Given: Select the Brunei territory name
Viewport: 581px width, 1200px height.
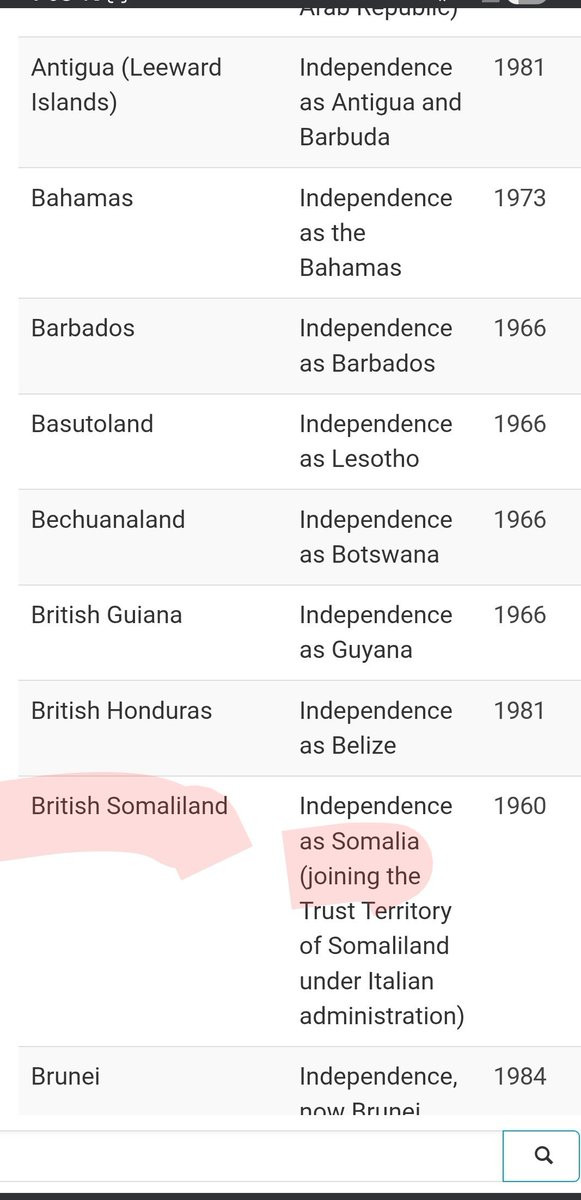Looking at the screenshot, I should tap(66, 1077).
